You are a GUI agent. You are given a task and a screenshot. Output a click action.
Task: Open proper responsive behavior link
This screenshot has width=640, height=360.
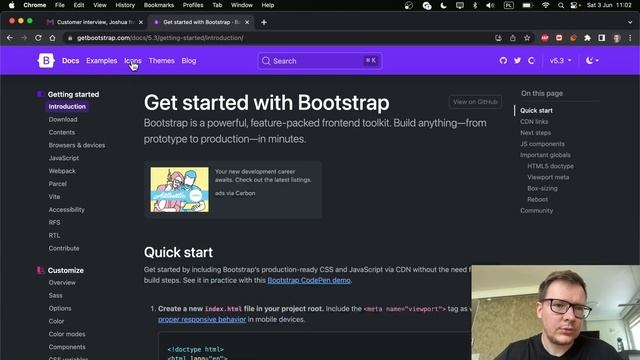[x=202, y=319]
